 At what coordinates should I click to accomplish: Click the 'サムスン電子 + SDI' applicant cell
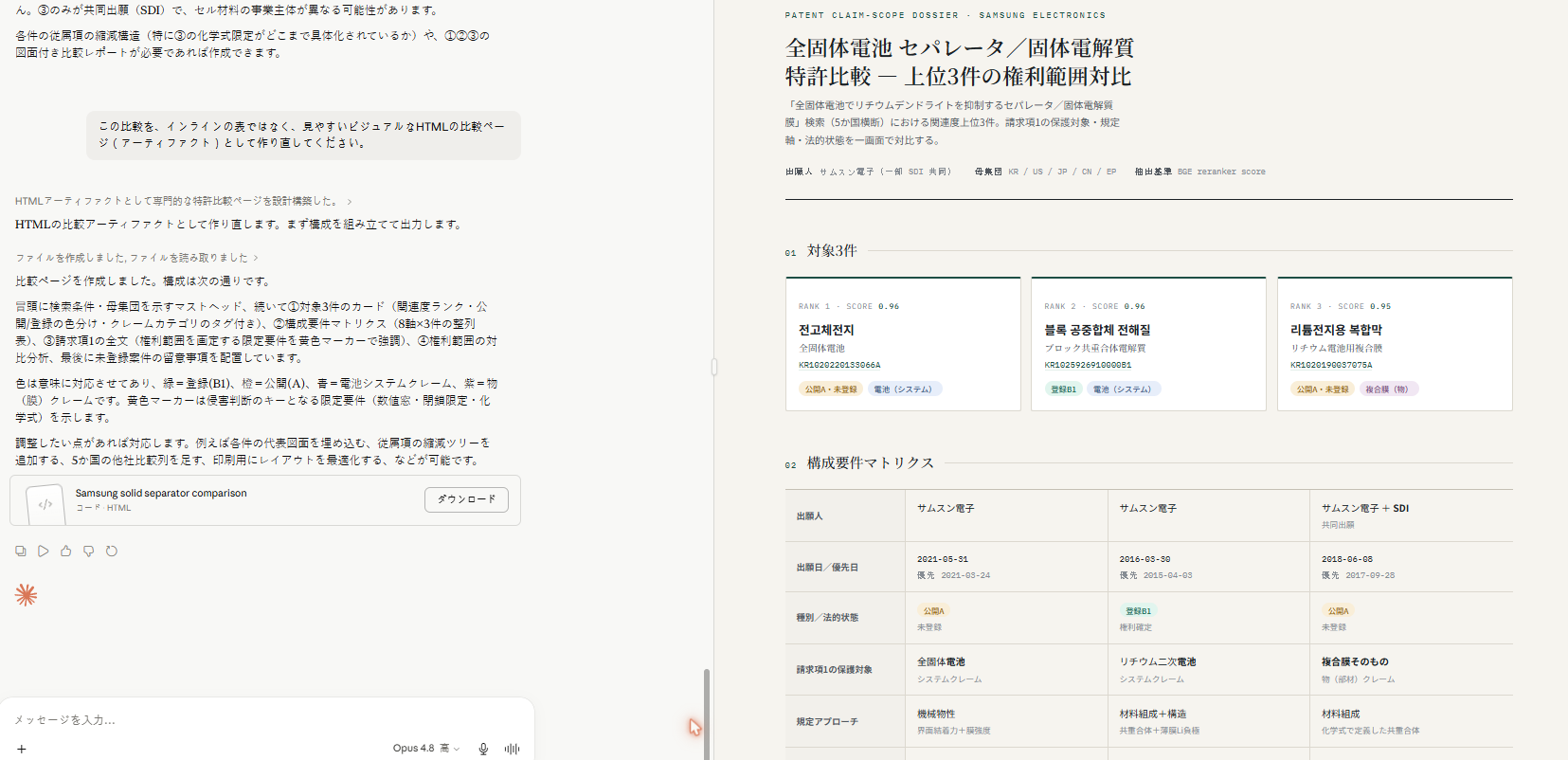coord(1411,516)
